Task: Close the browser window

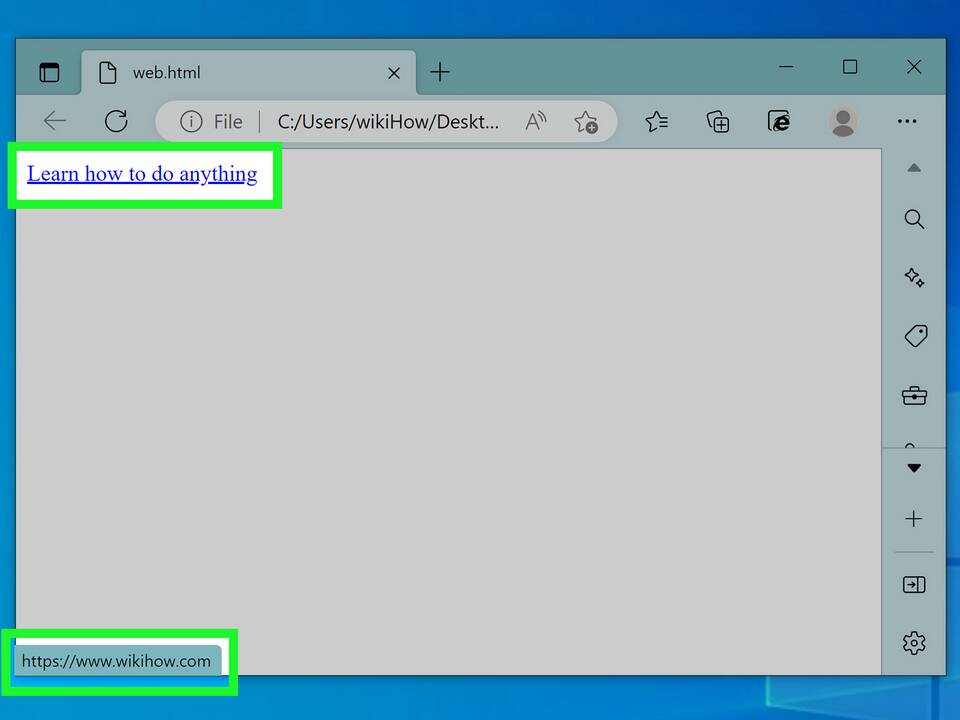Action: tap(913, 66)
